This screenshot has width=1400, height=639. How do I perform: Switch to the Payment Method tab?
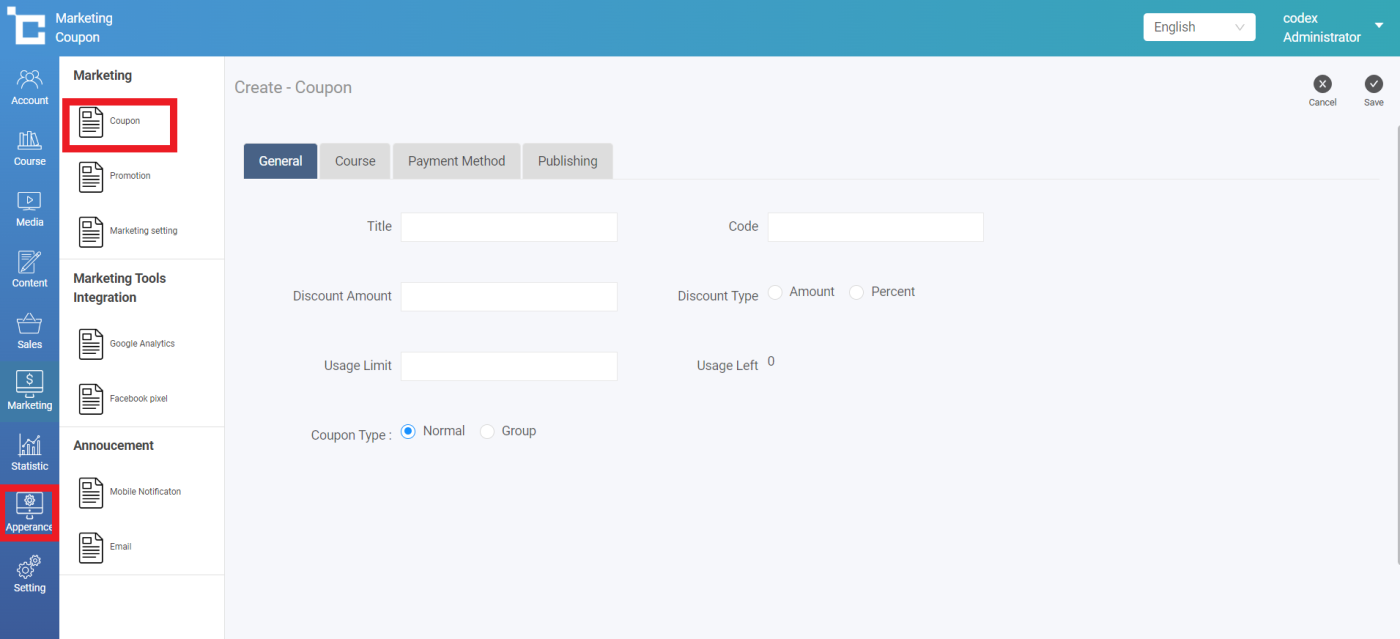tap(456, 161)
